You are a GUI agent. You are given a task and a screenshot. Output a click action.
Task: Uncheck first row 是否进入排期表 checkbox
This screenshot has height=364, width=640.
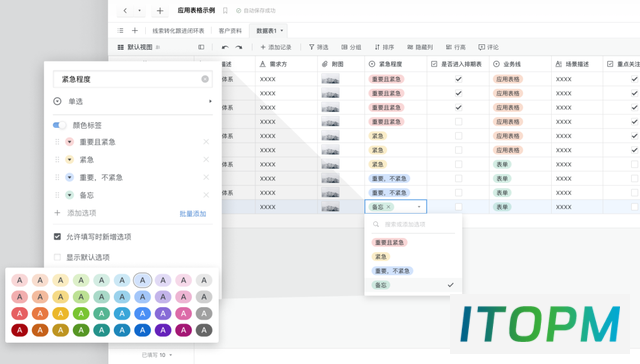(458, 79)
